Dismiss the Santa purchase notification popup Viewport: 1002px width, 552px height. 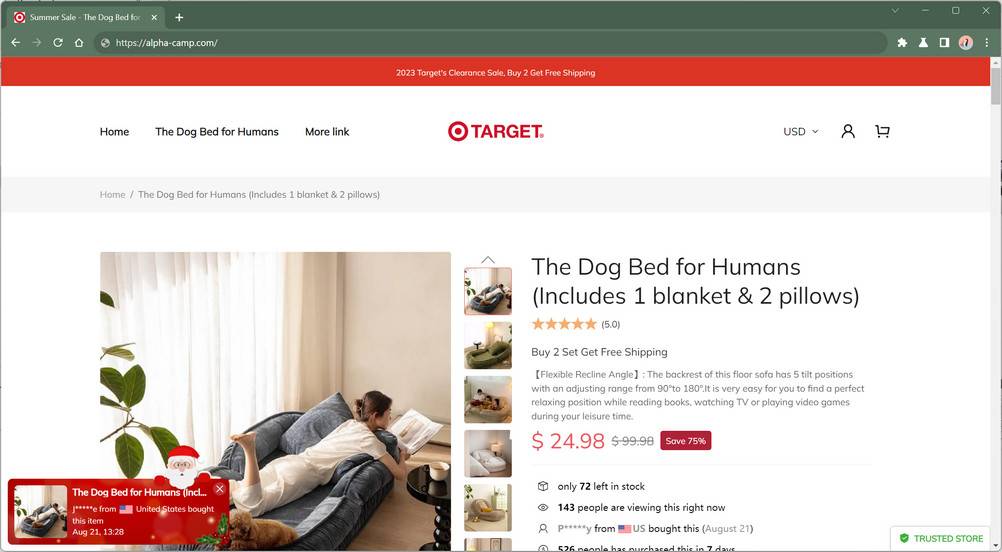click(x=220, y=489)
